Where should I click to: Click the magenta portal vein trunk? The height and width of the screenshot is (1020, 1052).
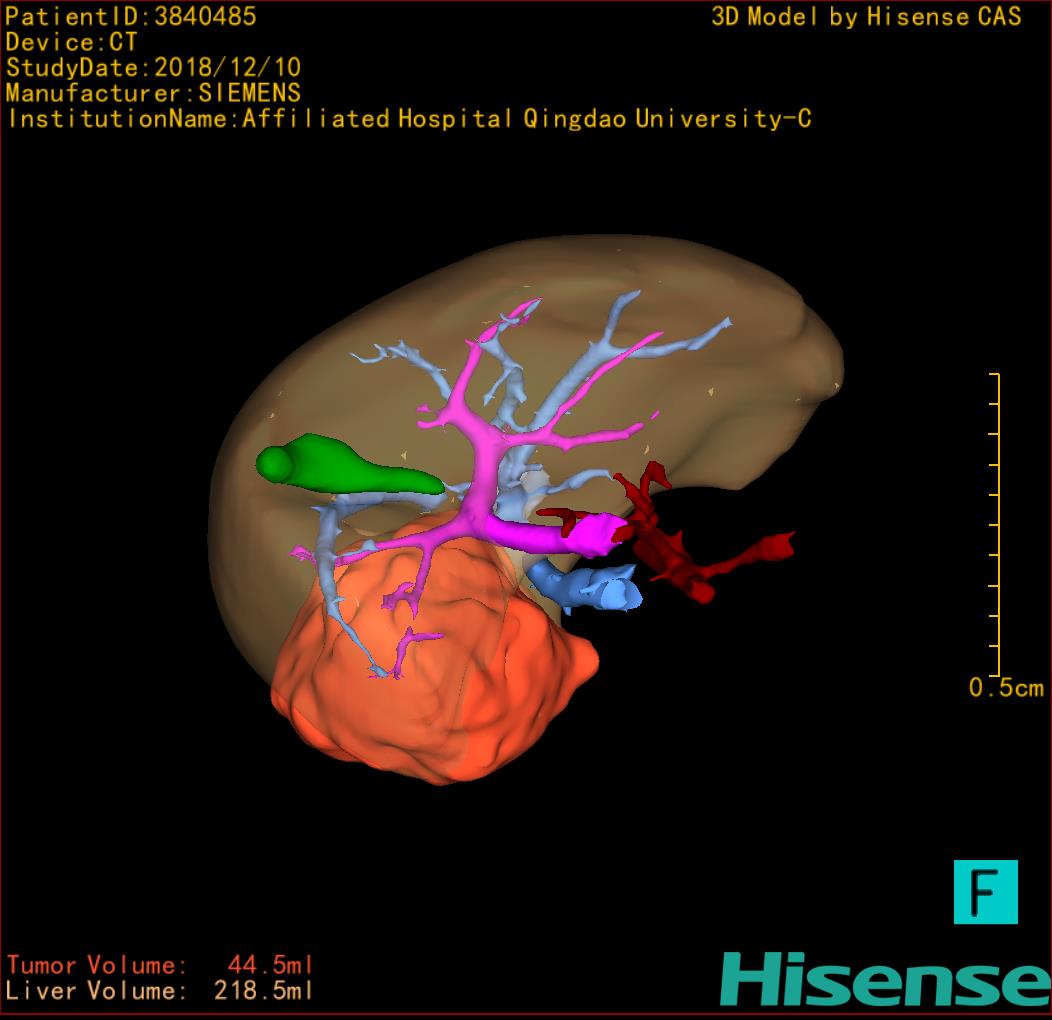(560, 534)
